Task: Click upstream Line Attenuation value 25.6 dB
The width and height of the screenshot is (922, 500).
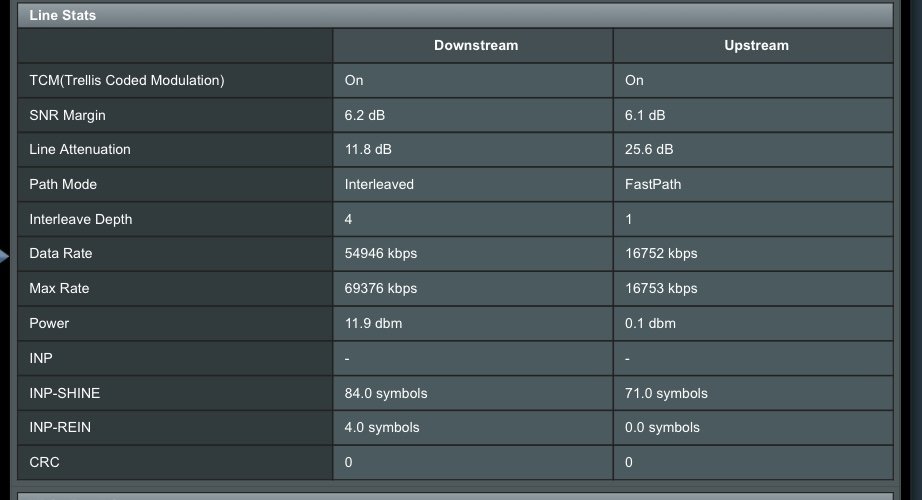Action: 649,150
